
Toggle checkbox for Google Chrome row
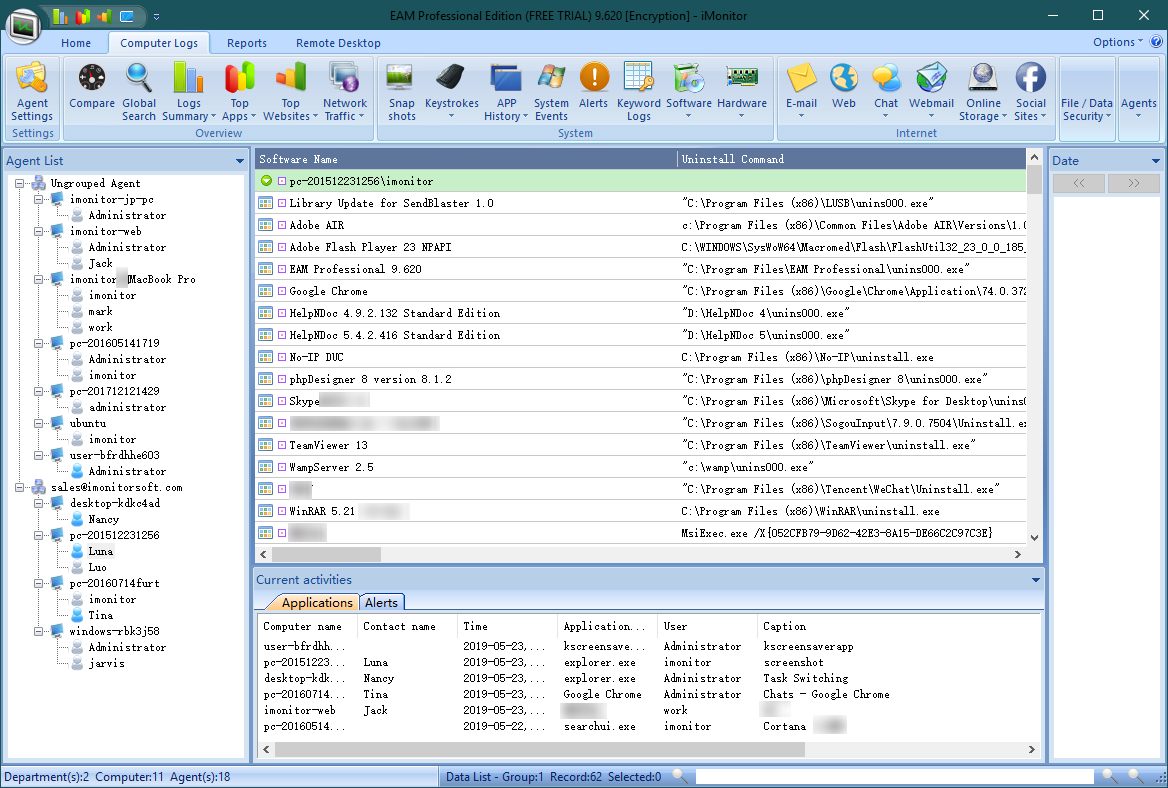282,291
